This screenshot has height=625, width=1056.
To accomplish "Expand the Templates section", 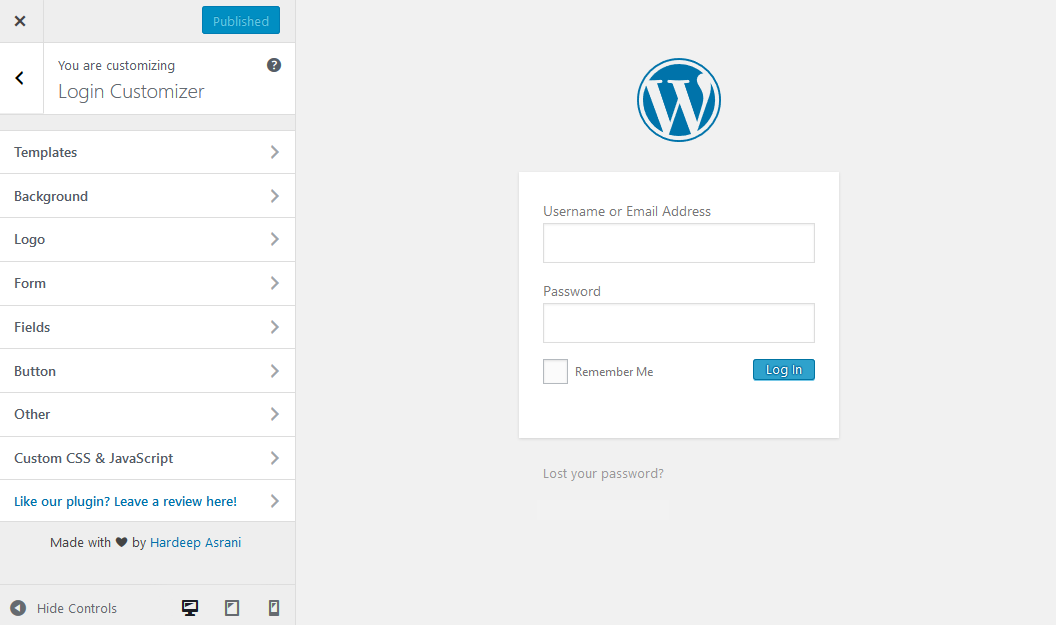I will click(148, 152).
